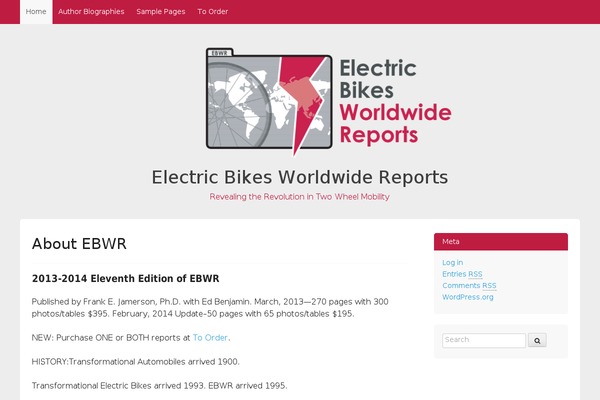Click the Log in link
600x400 pixels.
(453, 263)
